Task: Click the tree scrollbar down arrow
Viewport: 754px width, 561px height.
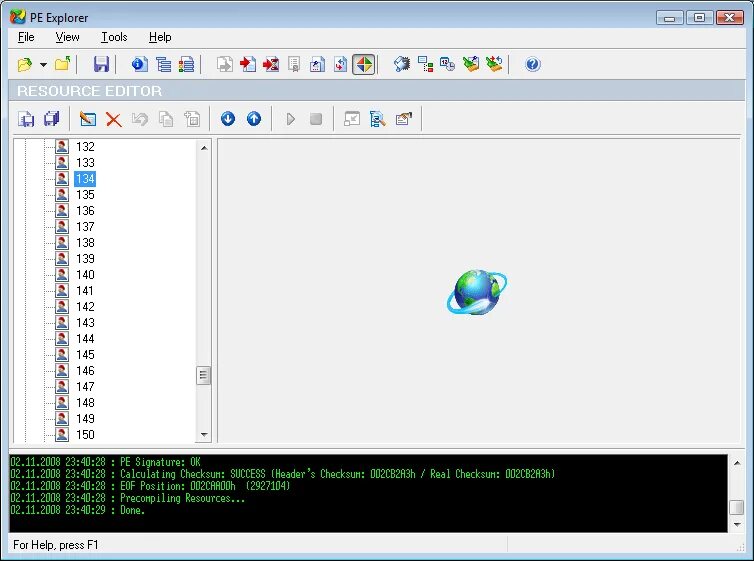Action: tap(204, 435)
